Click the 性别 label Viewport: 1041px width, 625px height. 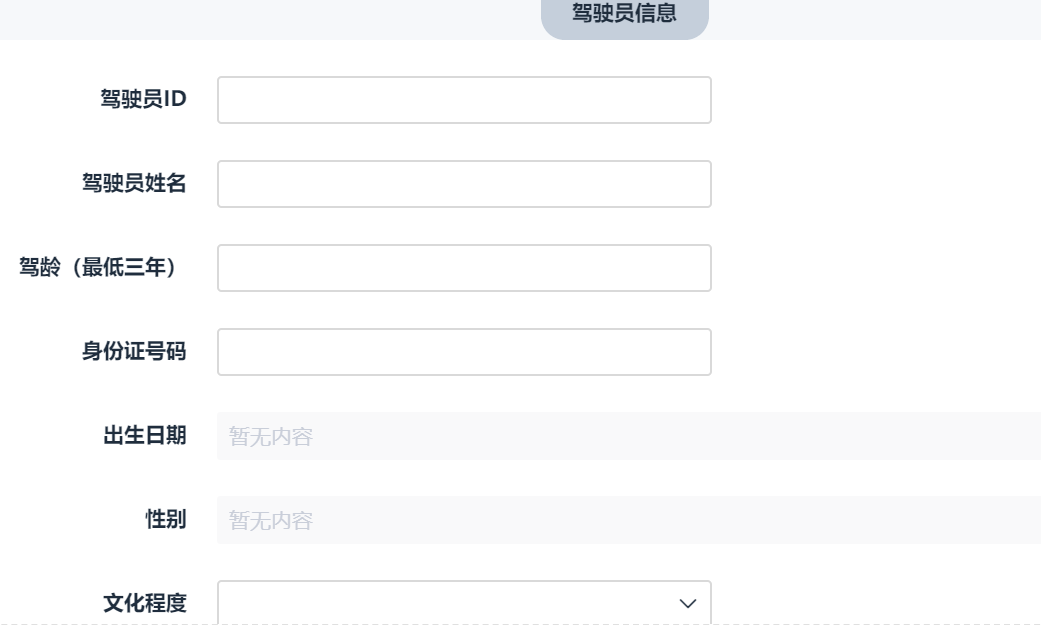166,520
